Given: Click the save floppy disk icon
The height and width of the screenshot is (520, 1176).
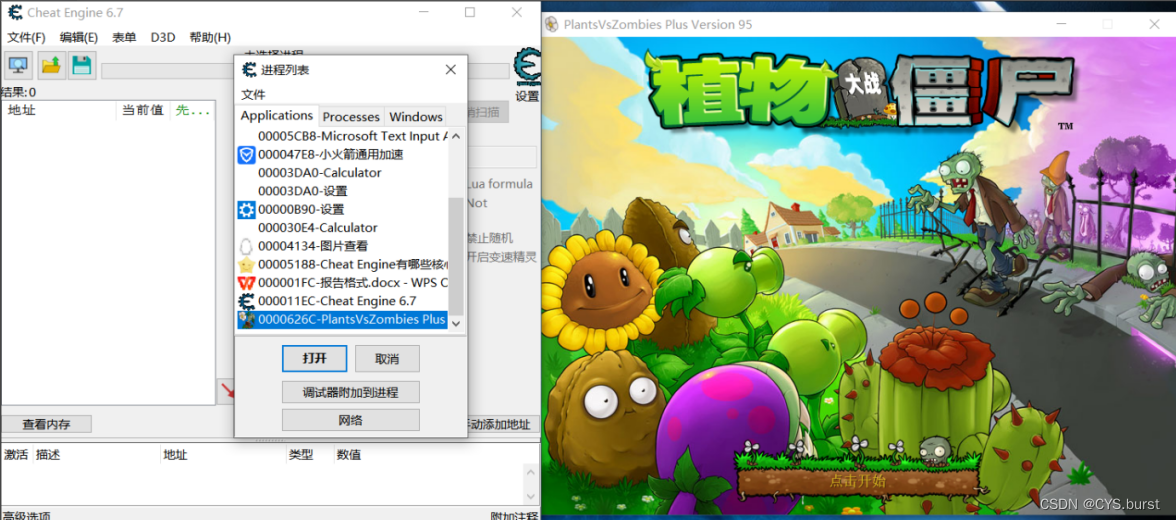Looking at the screenshot, I should pyautogui.click(x=82, y=65).
